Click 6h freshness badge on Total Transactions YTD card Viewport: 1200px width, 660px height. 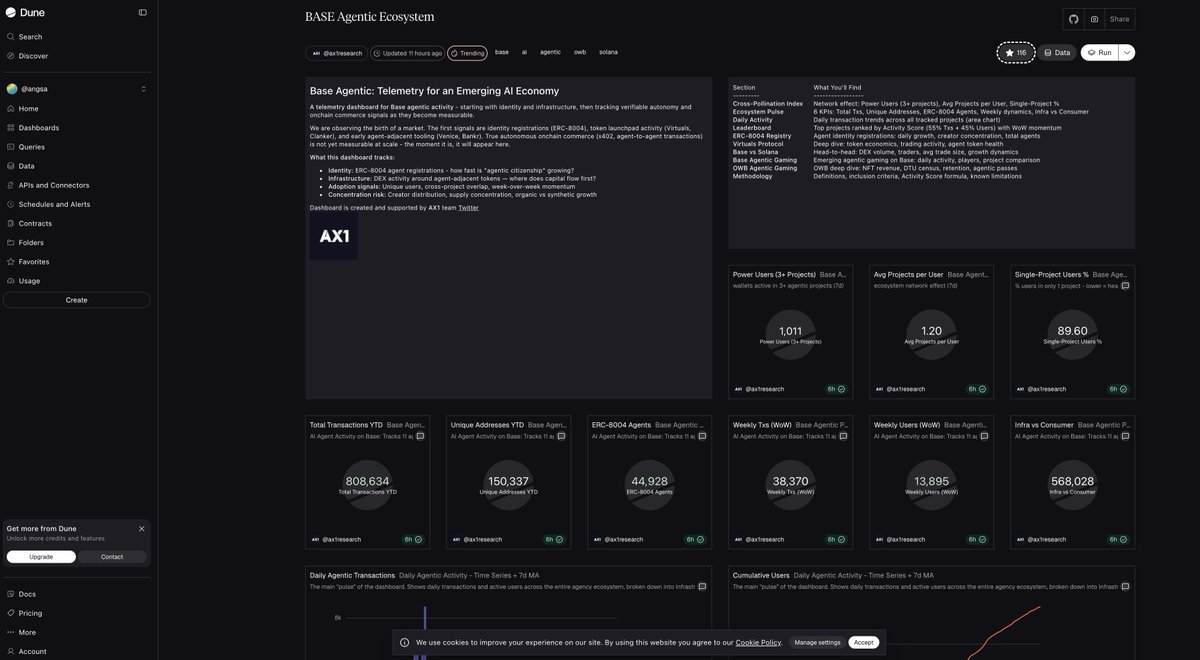pos(413,539)
